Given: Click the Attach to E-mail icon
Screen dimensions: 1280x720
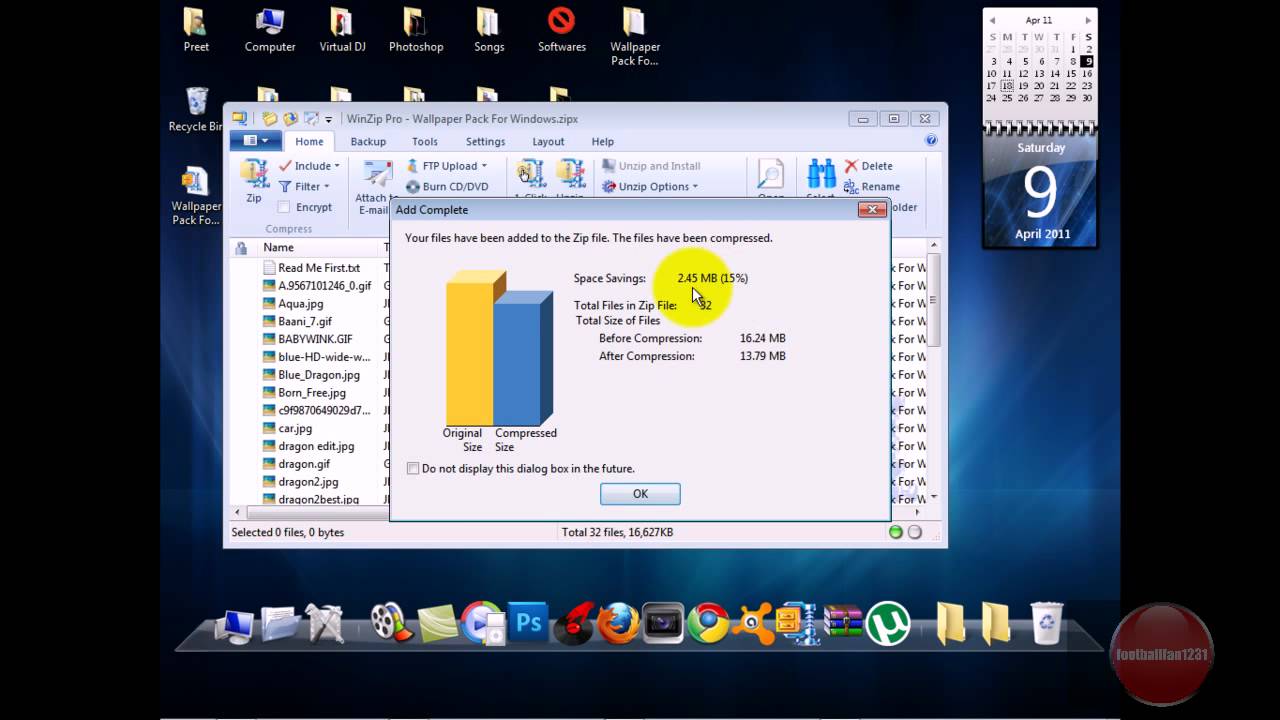Looking at the screenshot, I should coord(377,176).
